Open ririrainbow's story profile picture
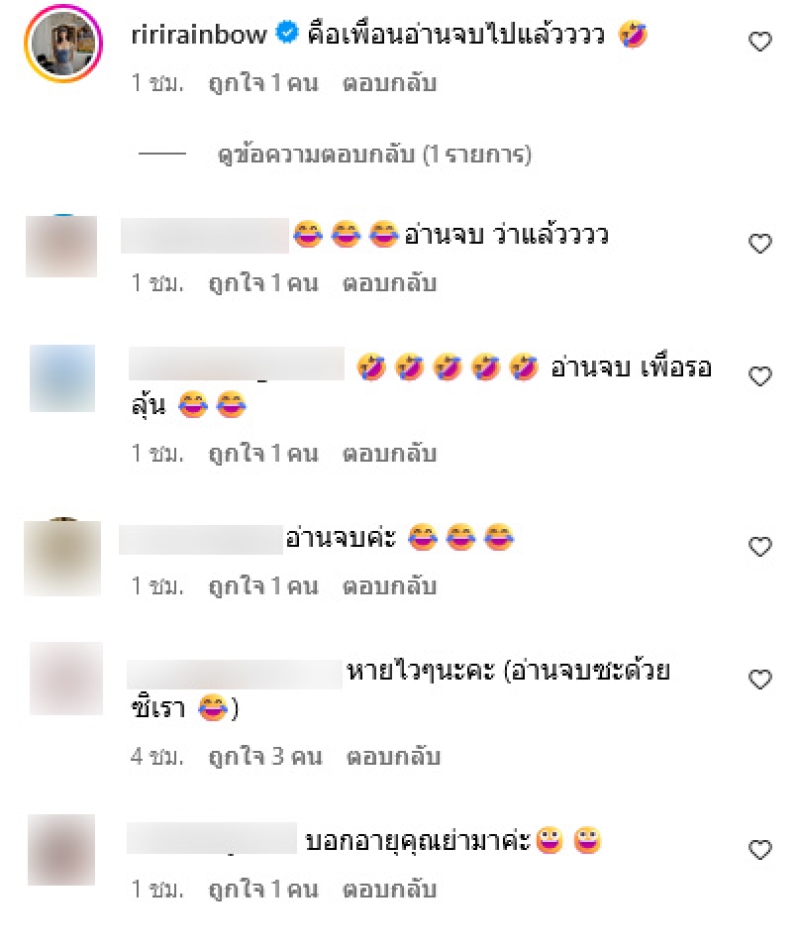Viewport: 800px width, 949px height. click(64, 43)
